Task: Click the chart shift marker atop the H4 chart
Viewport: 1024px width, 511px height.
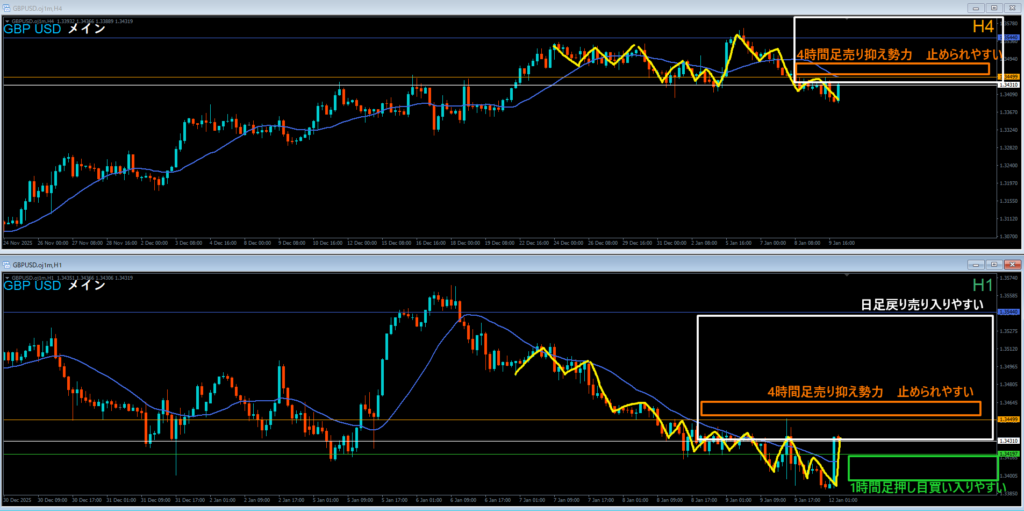Action: point(847,20)
